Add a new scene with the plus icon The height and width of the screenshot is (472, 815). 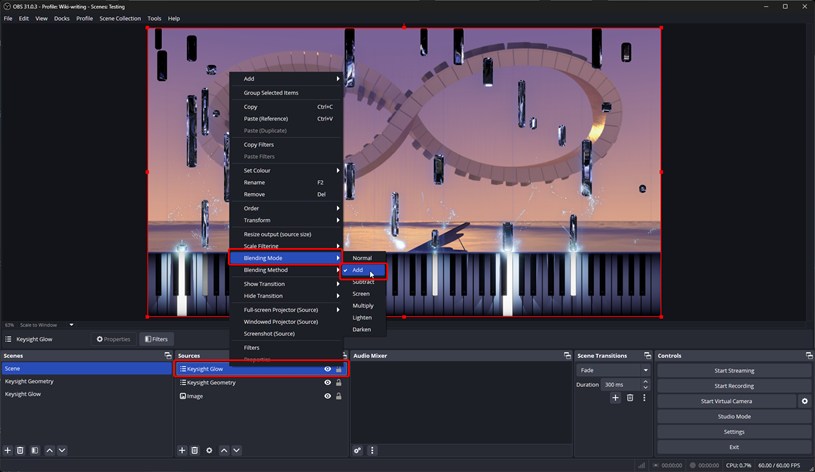click(x=7, y=450)
